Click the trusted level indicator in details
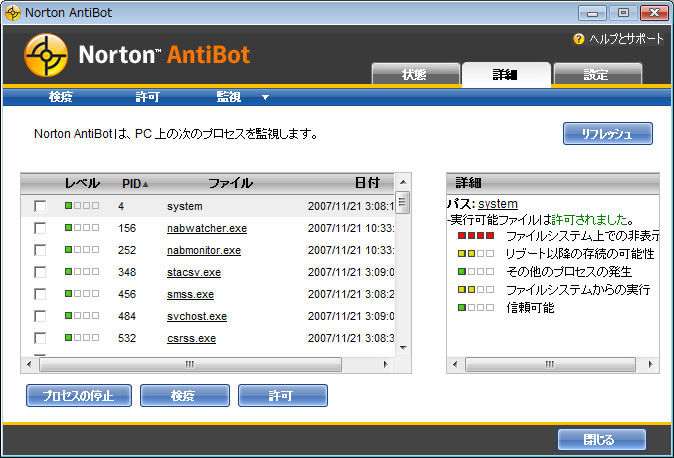Viewport: 674px width, 458px height. point(475,308)
